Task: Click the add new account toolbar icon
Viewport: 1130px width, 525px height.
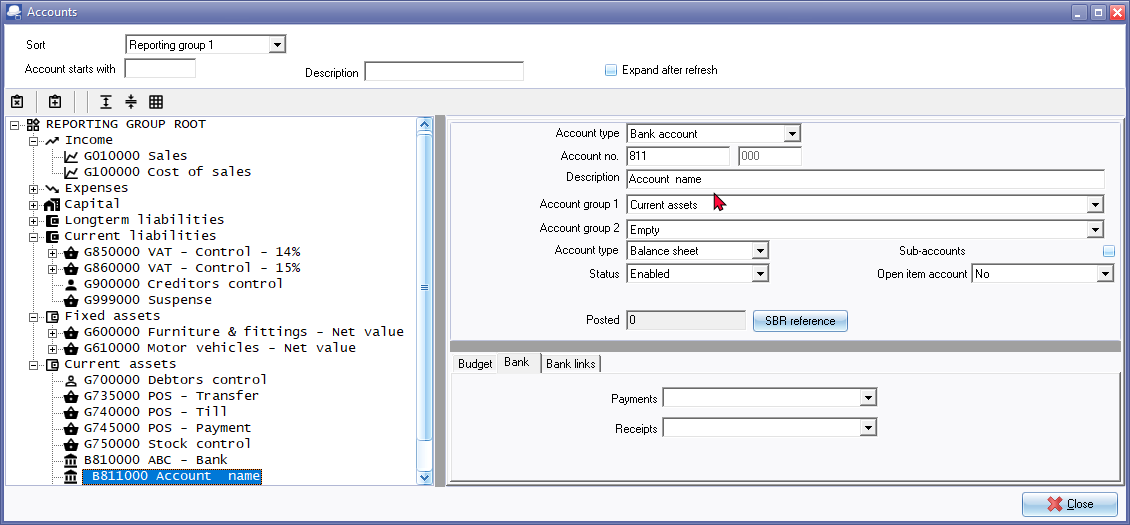Action: (x=55, y=102)
